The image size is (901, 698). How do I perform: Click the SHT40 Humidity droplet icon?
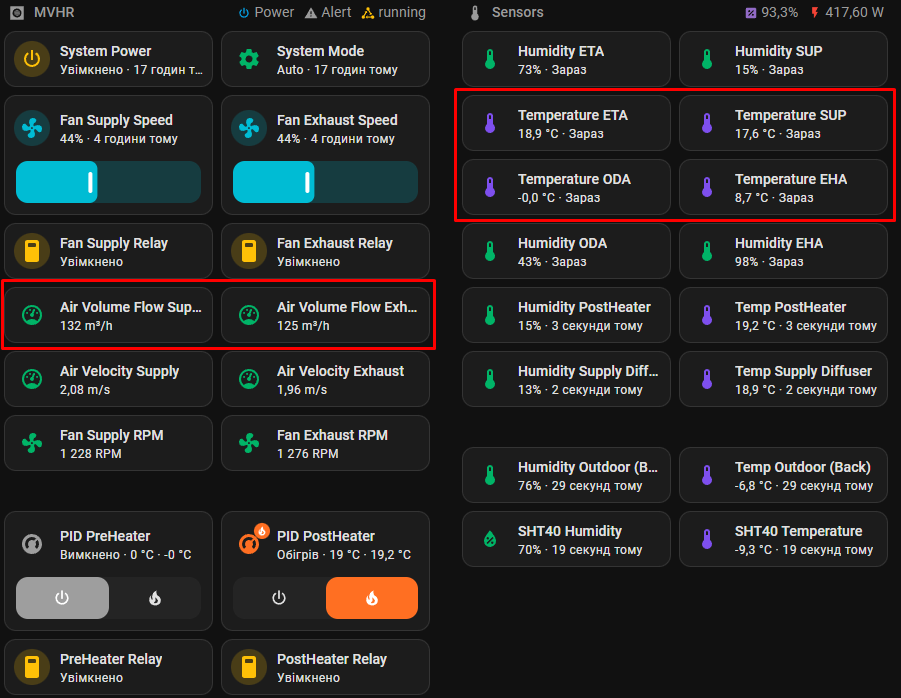(490, 540)
